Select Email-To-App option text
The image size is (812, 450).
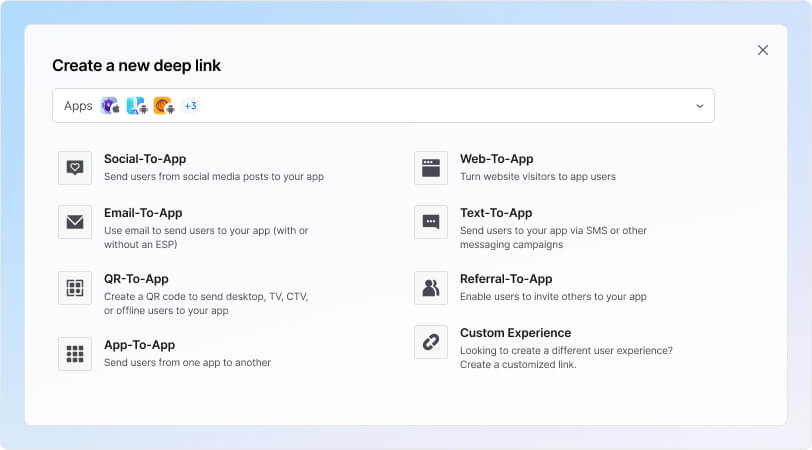[x=143, y=213]
